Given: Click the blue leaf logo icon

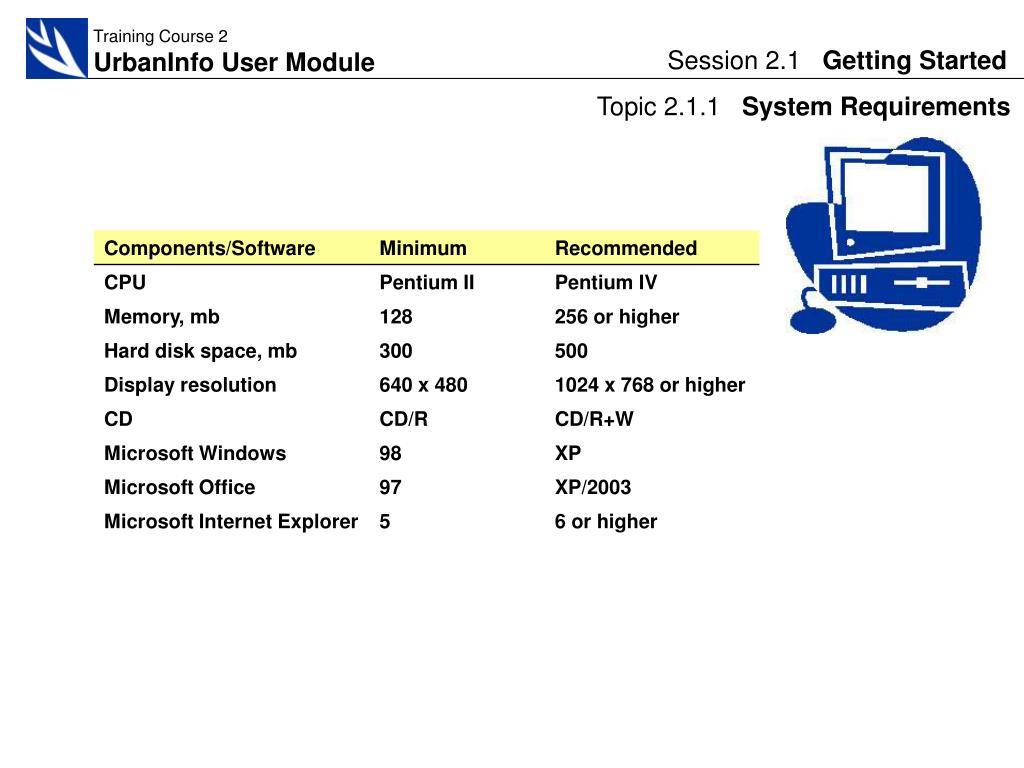Looking at the screenshot, I should 57,48.
